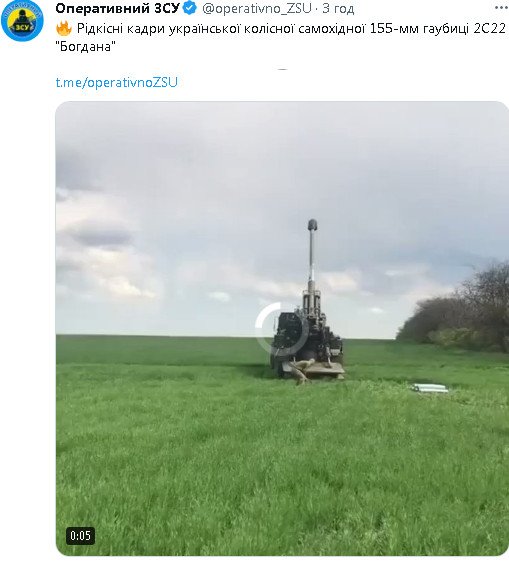The width and height of the screenshot is (509, 561).
Task: Follow the t.me/operativnoZSU link
Action: click(117, 82)
